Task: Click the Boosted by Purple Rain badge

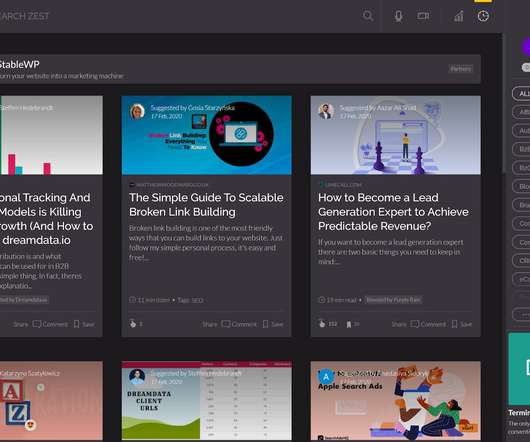Action: [393, 300]
